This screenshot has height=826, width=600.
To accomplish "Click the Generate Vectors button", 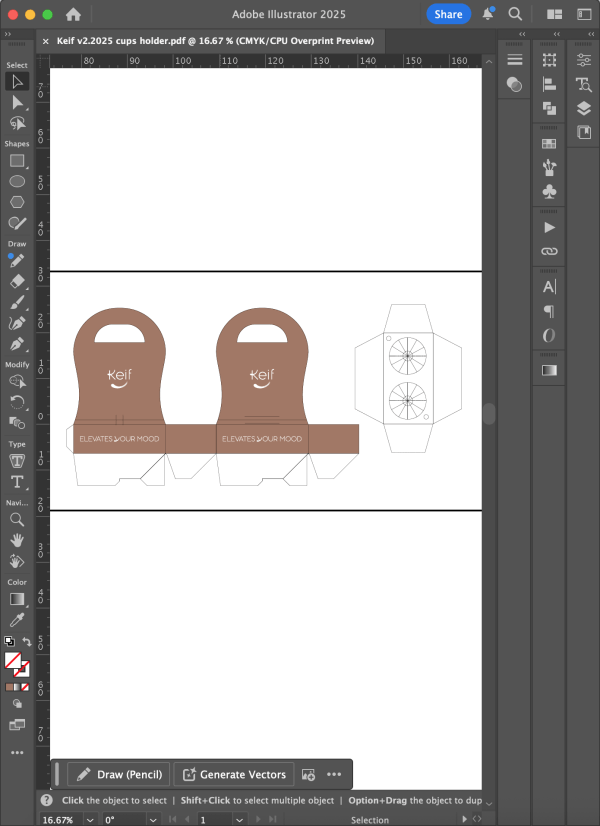I will click(234, 774).
